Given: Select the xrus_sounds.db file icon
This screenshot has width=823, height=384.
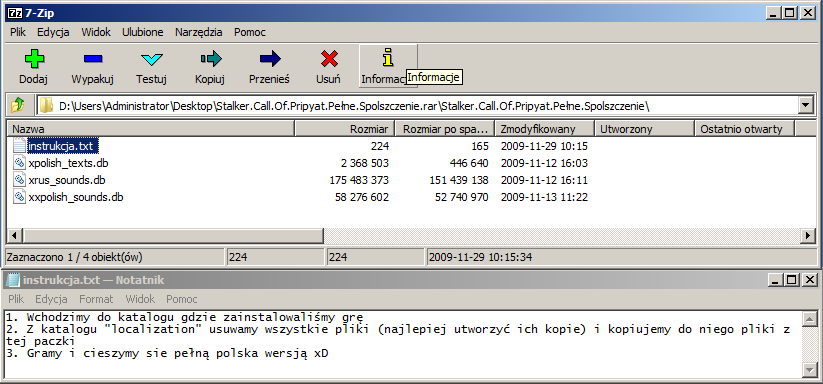Looking at the screenshot, I should coord(19,180).
